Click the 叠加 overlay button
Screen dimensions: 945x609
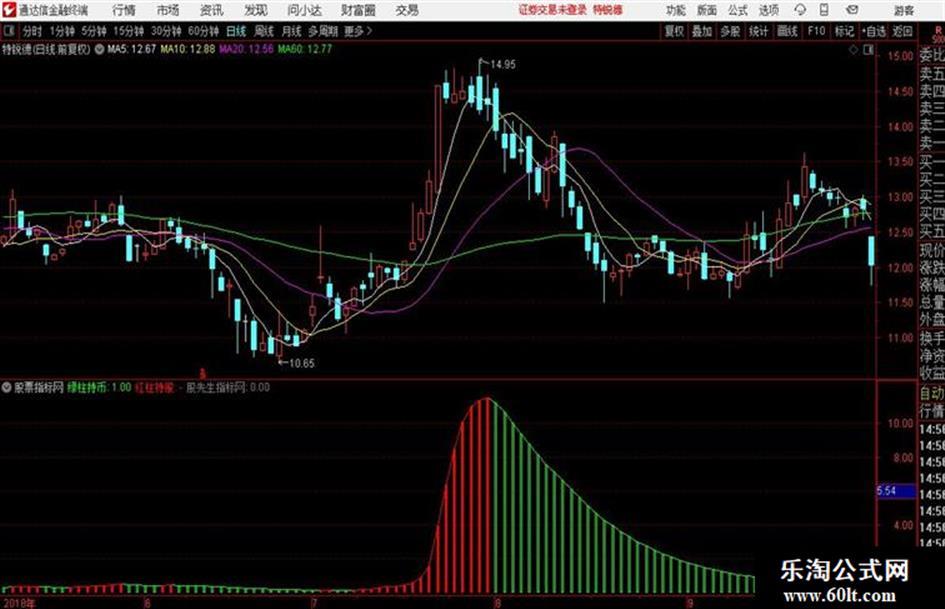pos(702,31)
